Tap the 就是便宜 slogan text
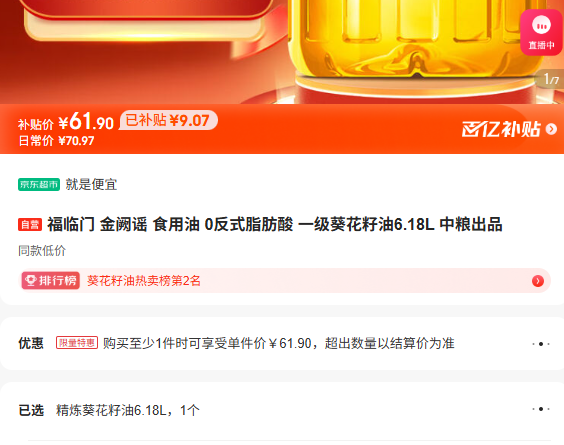564x445 pixels. click(x=91, y=185)
